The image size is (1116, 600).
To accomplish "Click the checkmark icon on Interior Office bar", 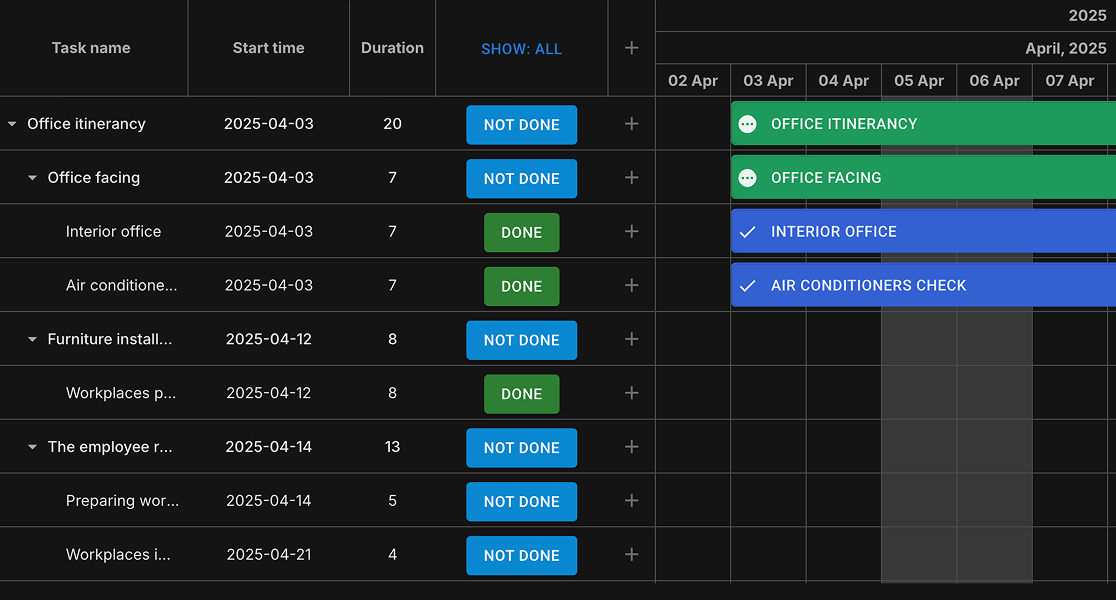I will [x=747, y=232].
